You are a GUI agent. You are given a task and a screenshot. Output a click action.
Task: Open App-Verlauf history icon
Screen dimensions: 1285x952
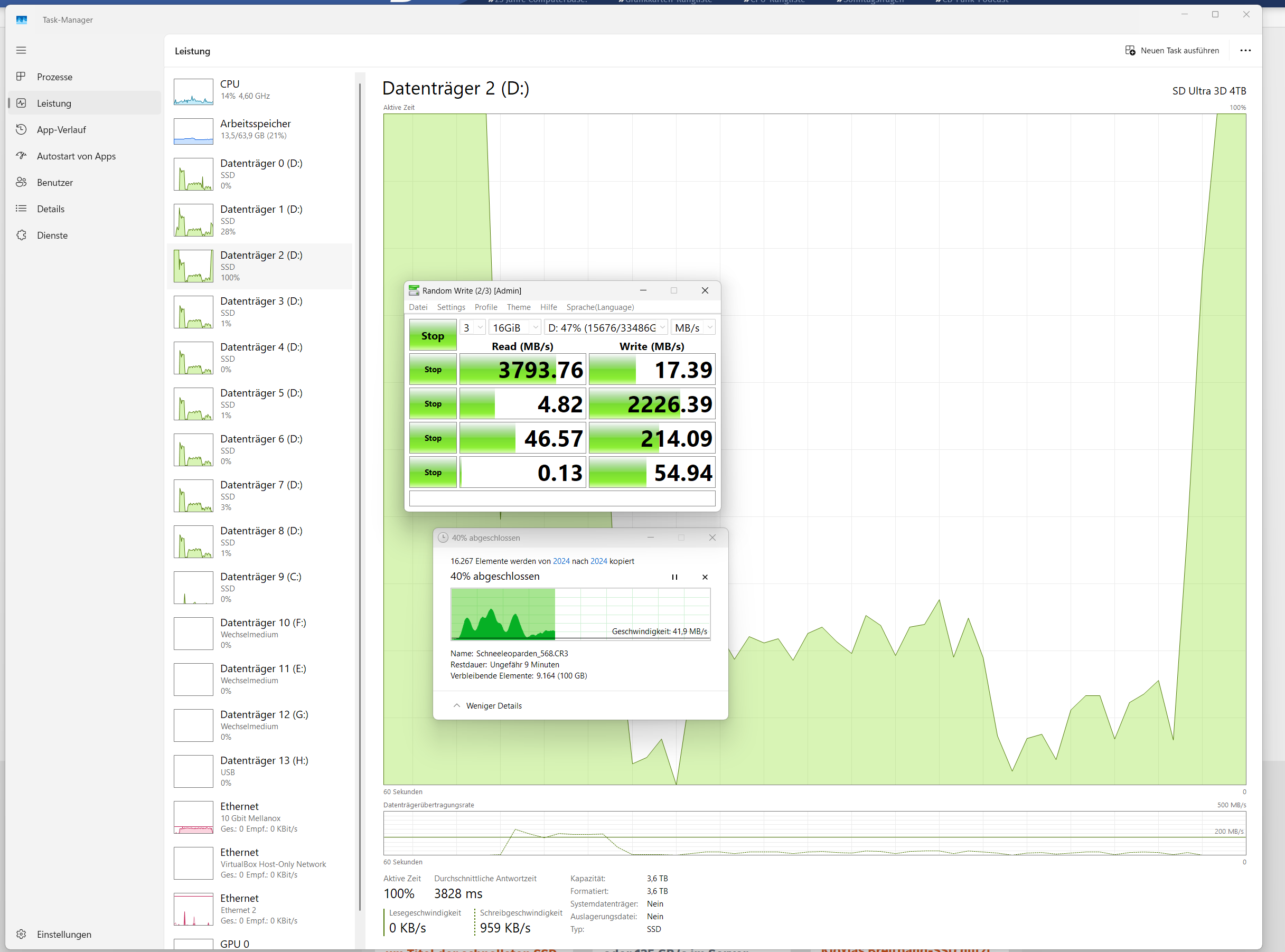tap(21, 130)
